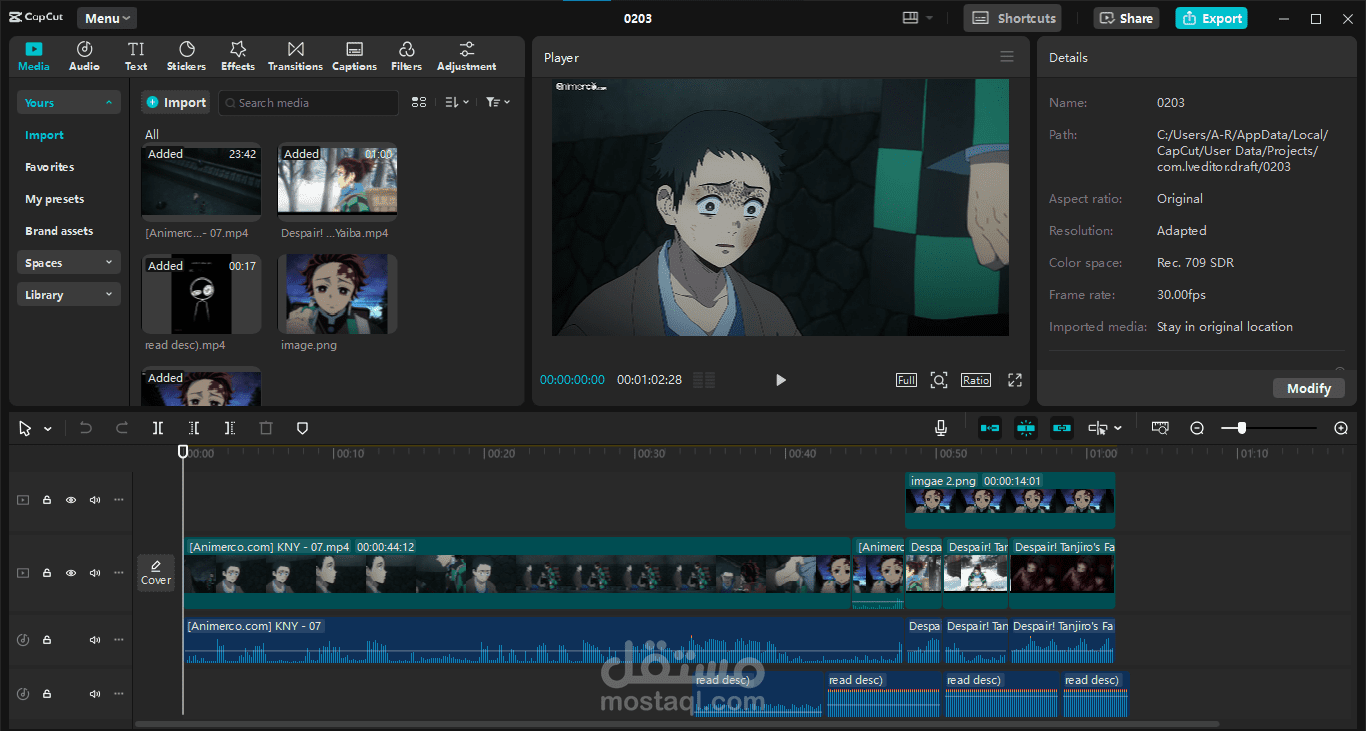Open the Adjustment tab
Image resolution: width=1366 pixels, height=731 pixels.
pyautogui.click(x=466, y=56)
